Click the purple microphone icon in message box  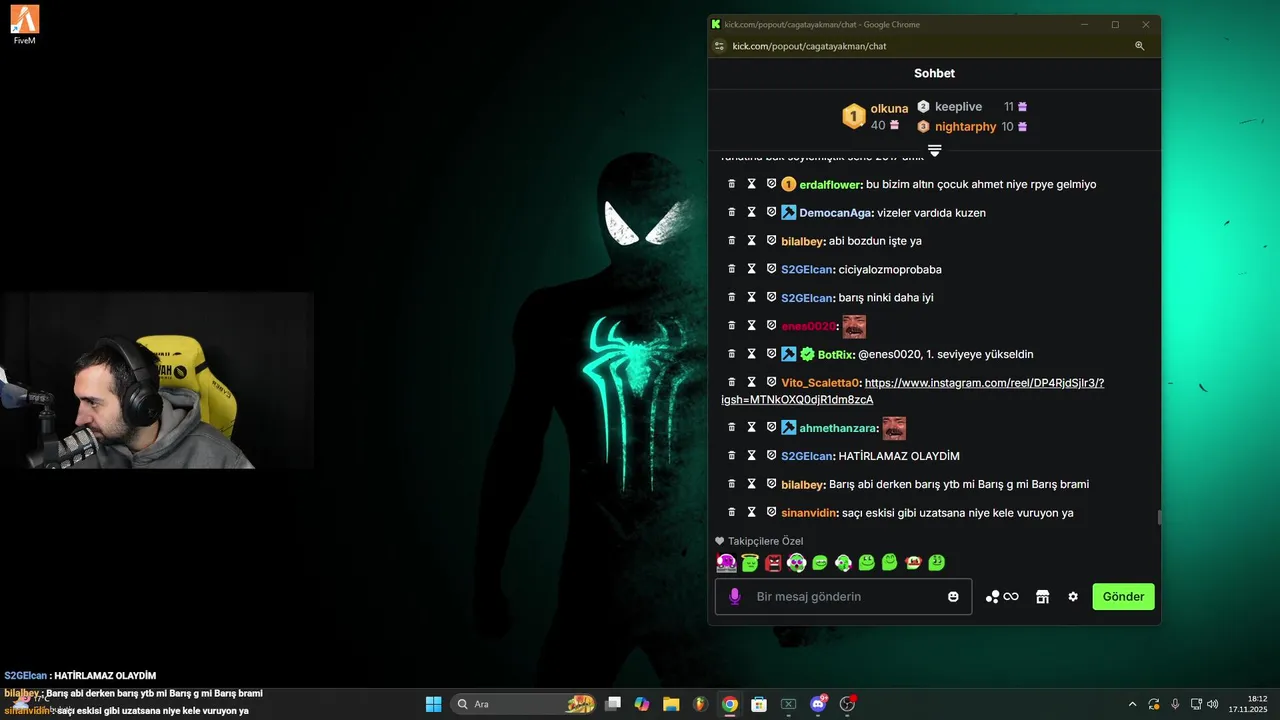click(x=735, y=596)
